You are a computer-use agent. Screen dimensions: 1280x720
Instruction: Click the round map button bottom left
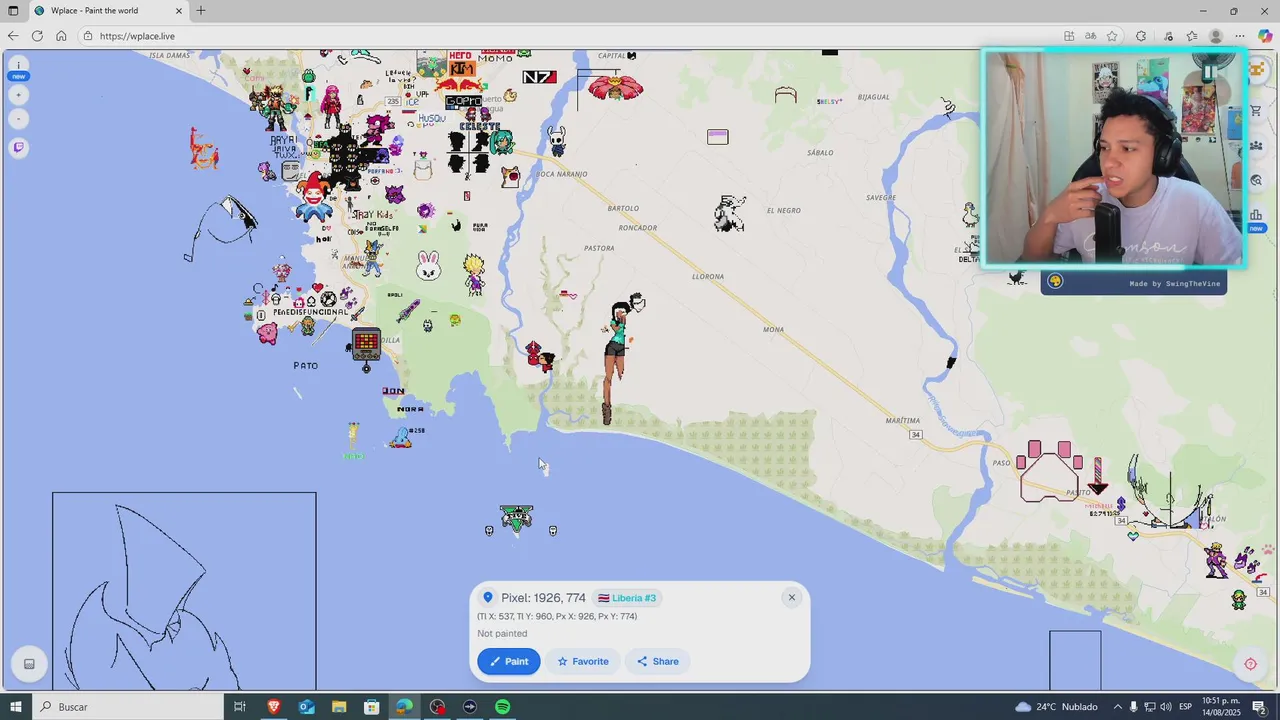pos(29,664)
